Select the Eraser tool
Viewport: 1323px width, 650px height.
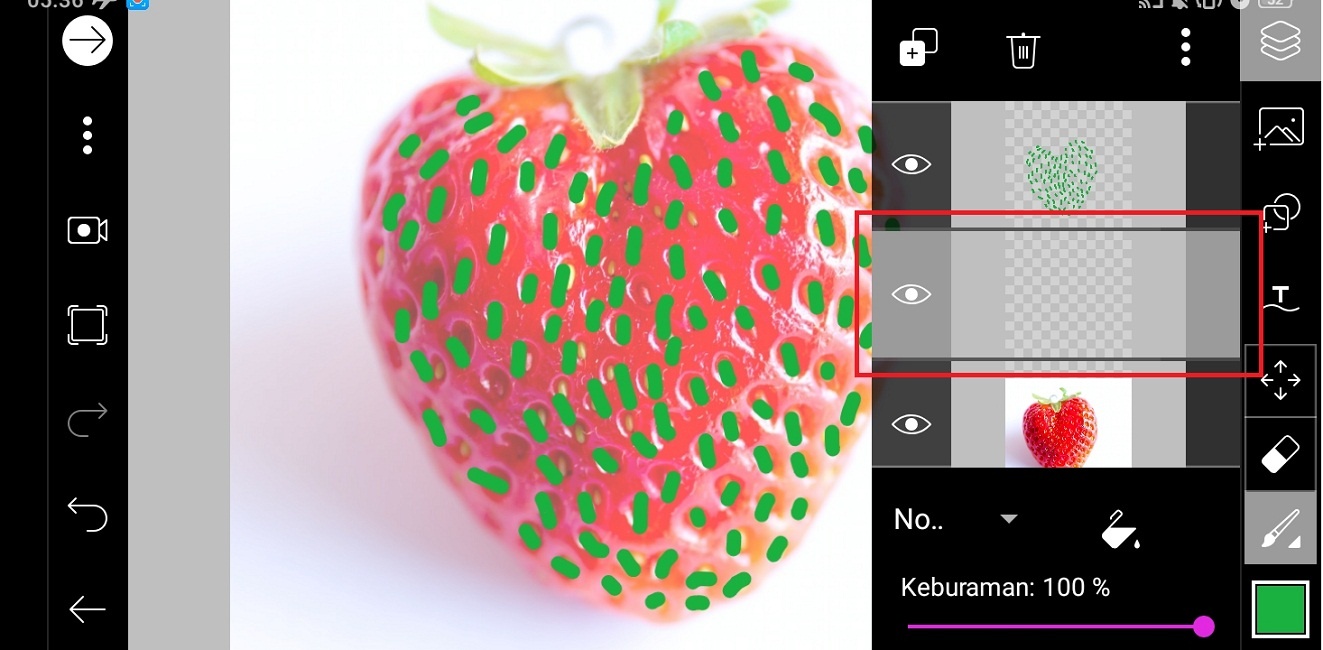(1281, 455)
